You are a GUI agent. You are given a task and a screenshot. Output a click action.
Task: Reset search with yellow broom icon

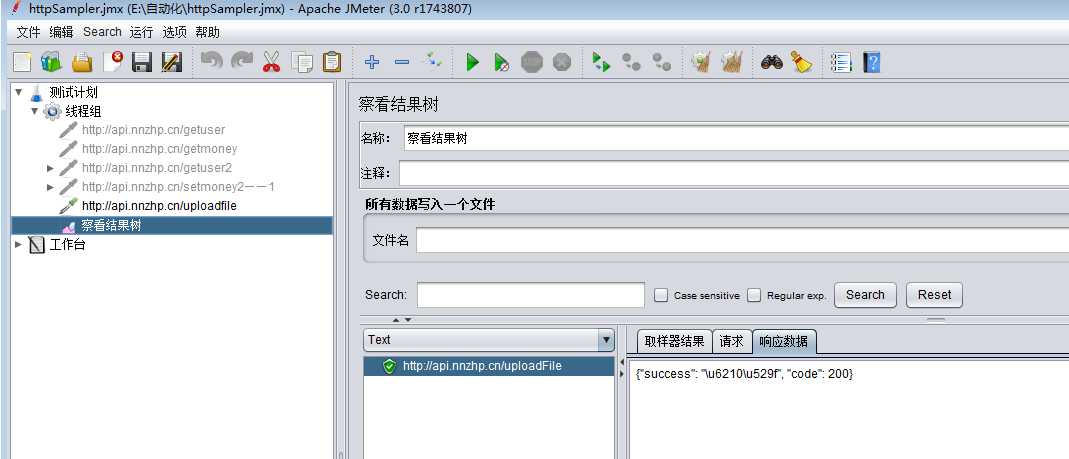(x=802, y=63)
